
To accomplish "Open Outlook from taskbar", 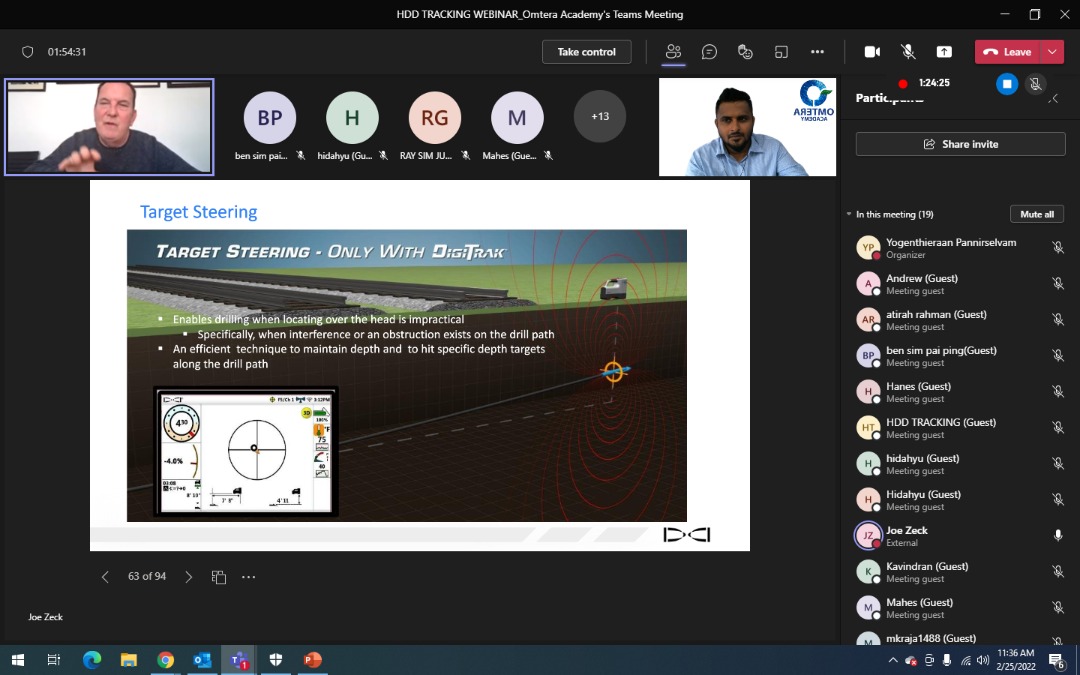I will pyautogui.click(x=202, y=660).
